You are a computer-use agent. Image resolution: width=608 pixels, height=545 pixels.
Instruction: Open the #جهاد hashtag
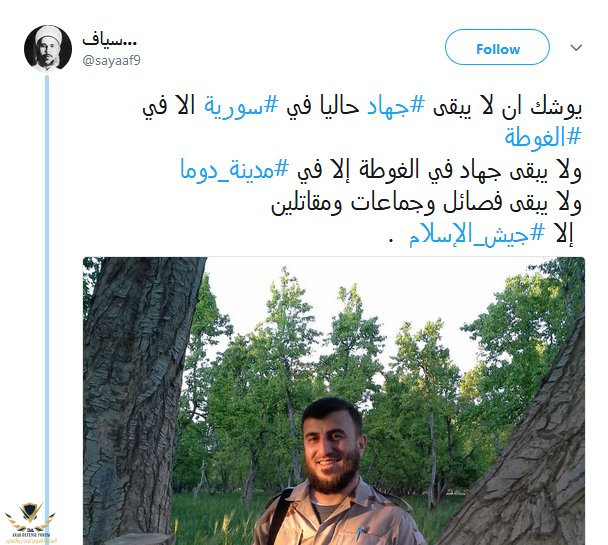pos(396,106)
